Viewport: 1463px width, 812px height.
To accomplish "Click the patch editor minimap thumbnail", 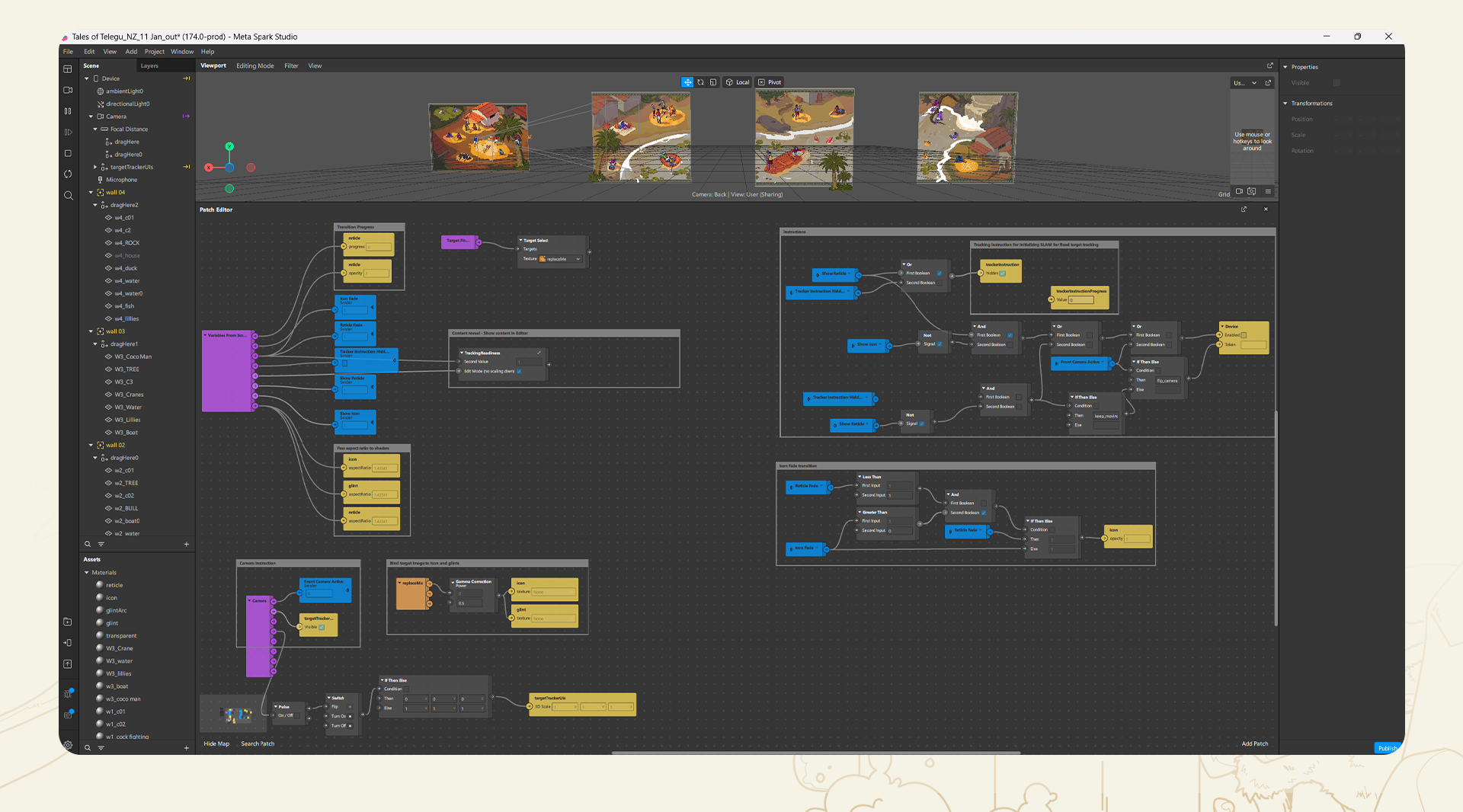I will click(233, 714).
